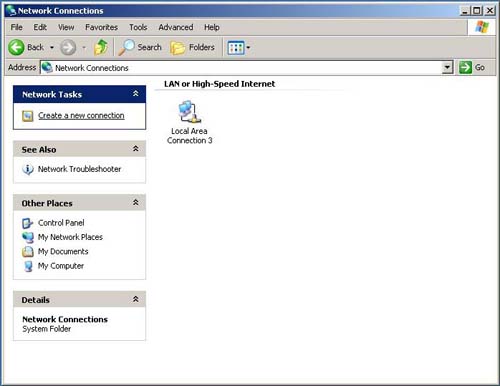Viewport: 500px width, 386px height.
Task: Open My Computer link
Action: pos(61,266)
